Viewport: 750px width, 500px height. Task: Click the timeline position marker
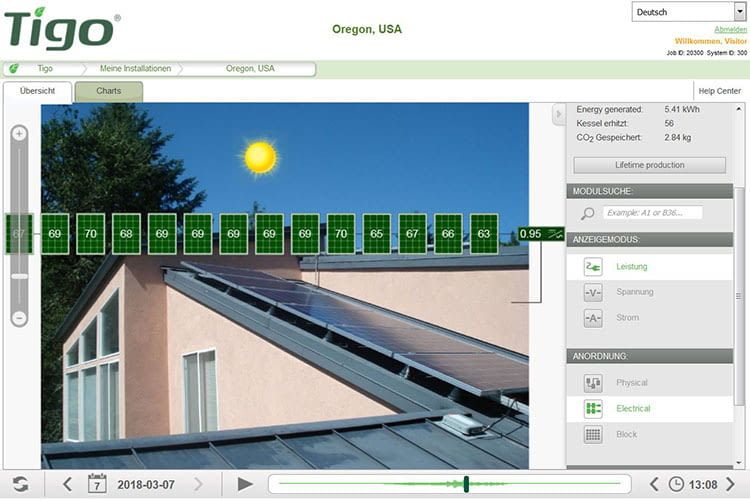coord(466,484)
